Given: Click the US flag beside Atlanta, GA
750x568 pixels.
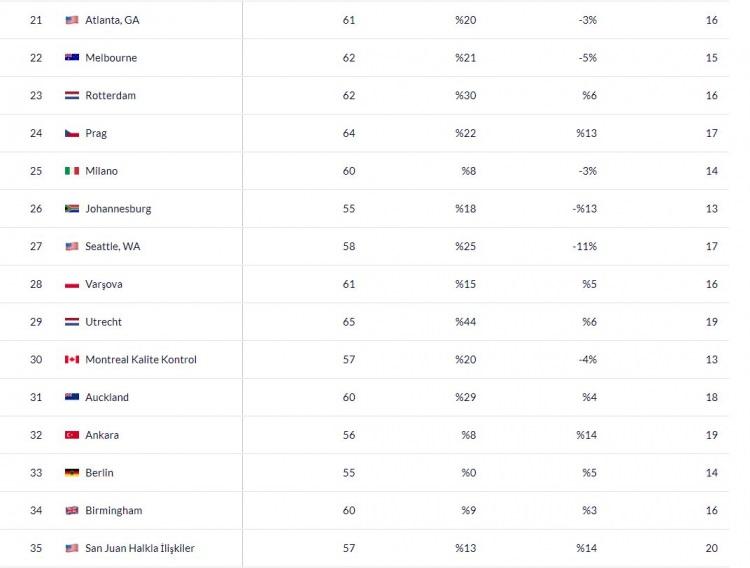Looking at the screenshot, I should 72,20.
